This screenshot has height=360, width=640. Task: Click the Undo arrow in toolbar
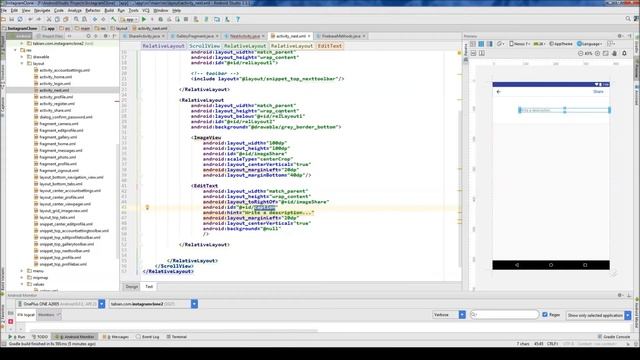[30, 19]
